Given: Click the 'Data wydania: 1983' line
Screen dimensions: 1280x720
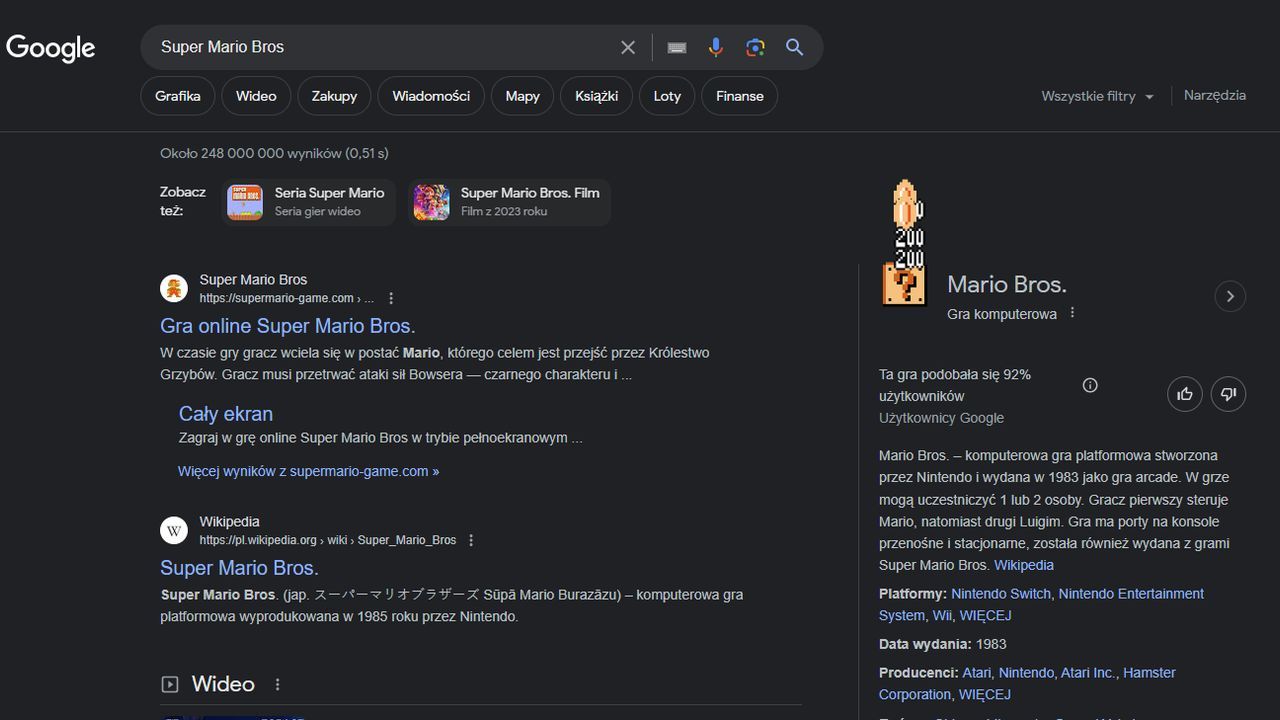Looking at the screenshot, I should [x=943, y=644].
